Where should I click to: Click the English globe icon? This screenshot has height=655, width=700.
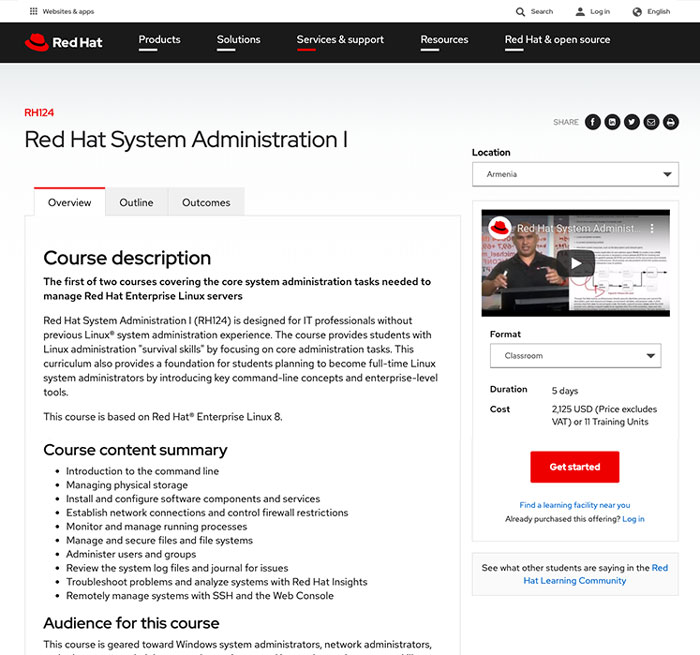click(637, 12)
